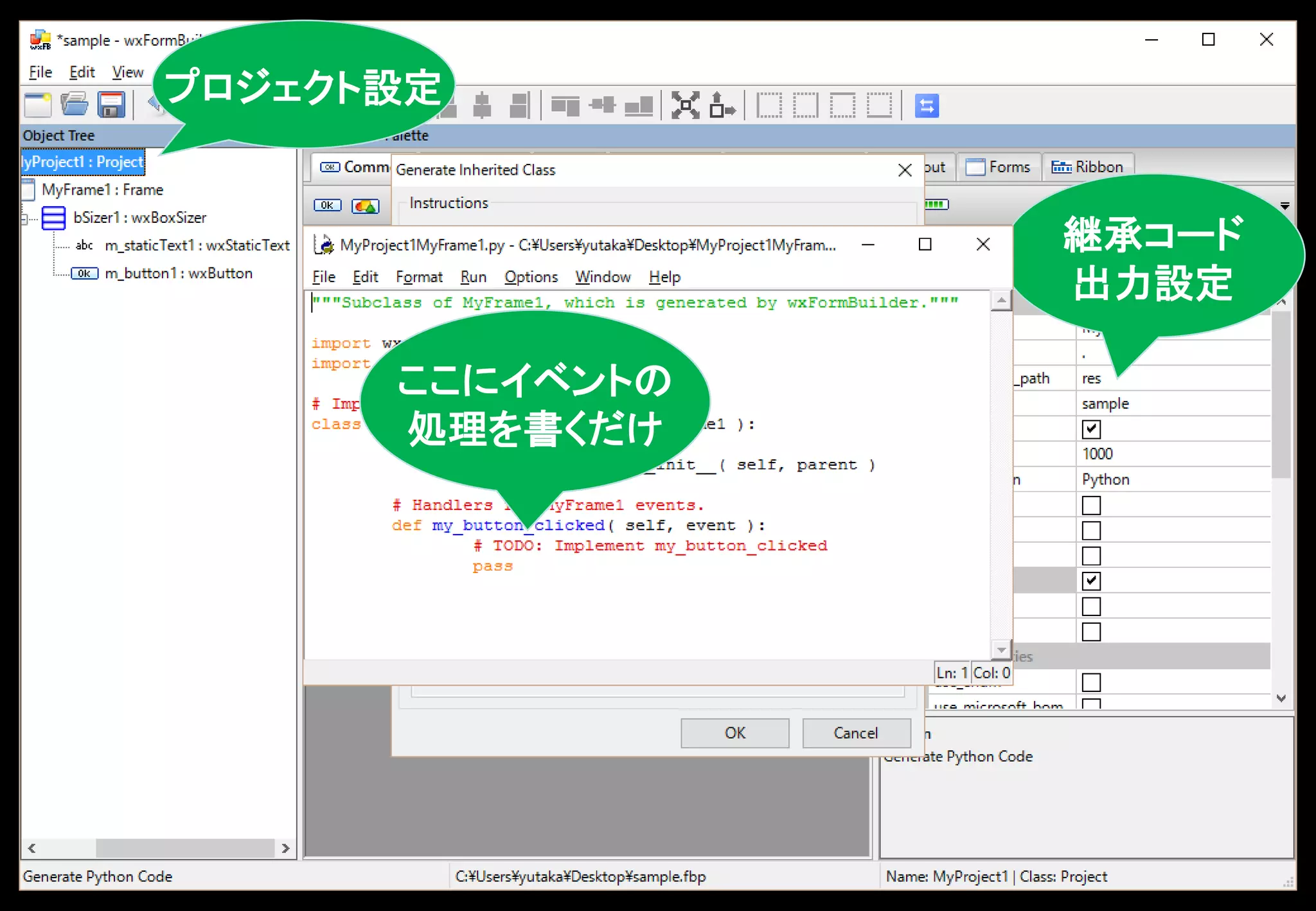Viewport: 1316px width, 911px height.
Task: Save project with the floppy disk icon
Action: click(111, 105)
